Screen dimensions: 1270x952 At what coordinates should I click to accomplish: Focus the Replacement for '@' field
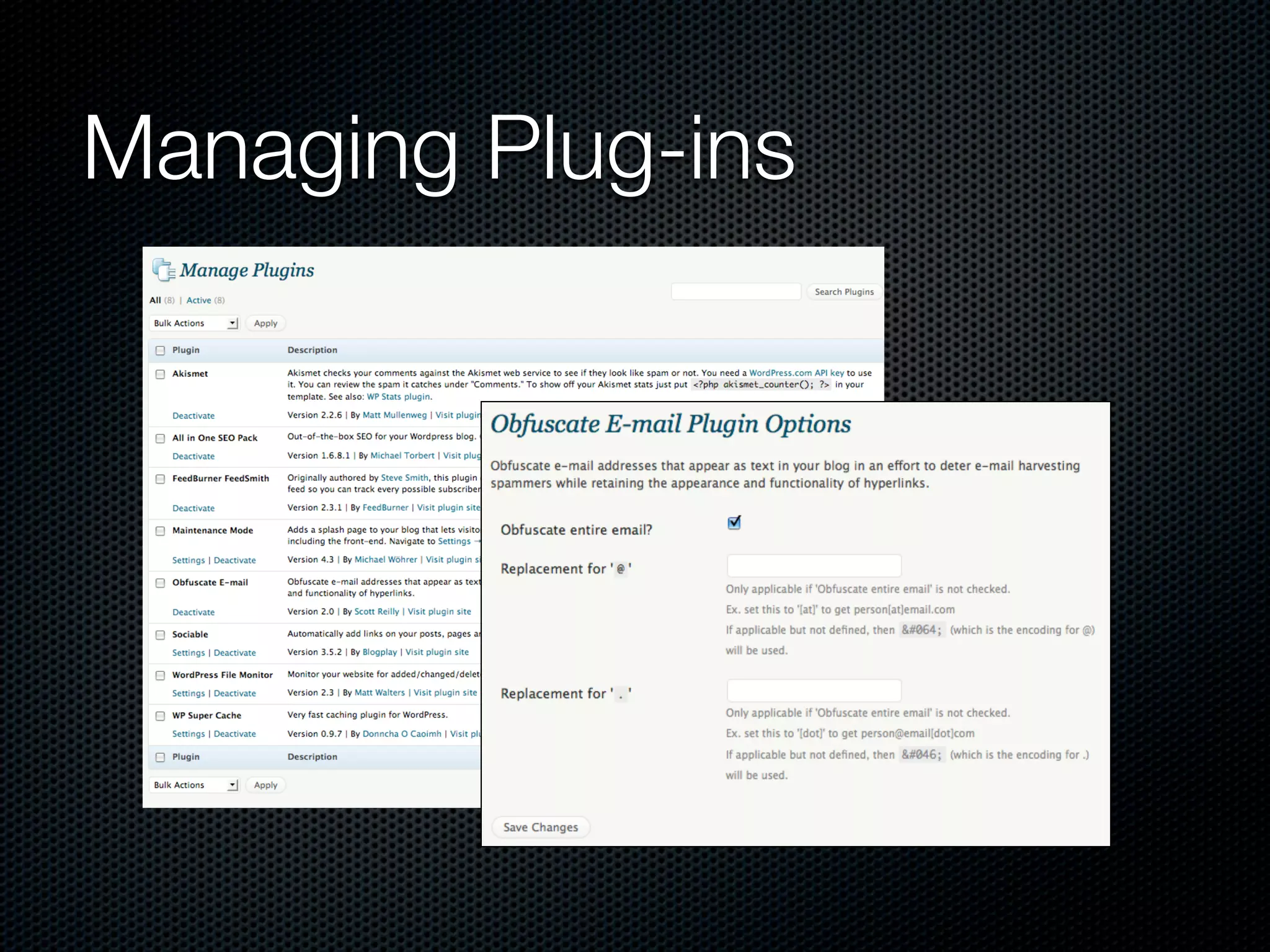coord(814,566)
